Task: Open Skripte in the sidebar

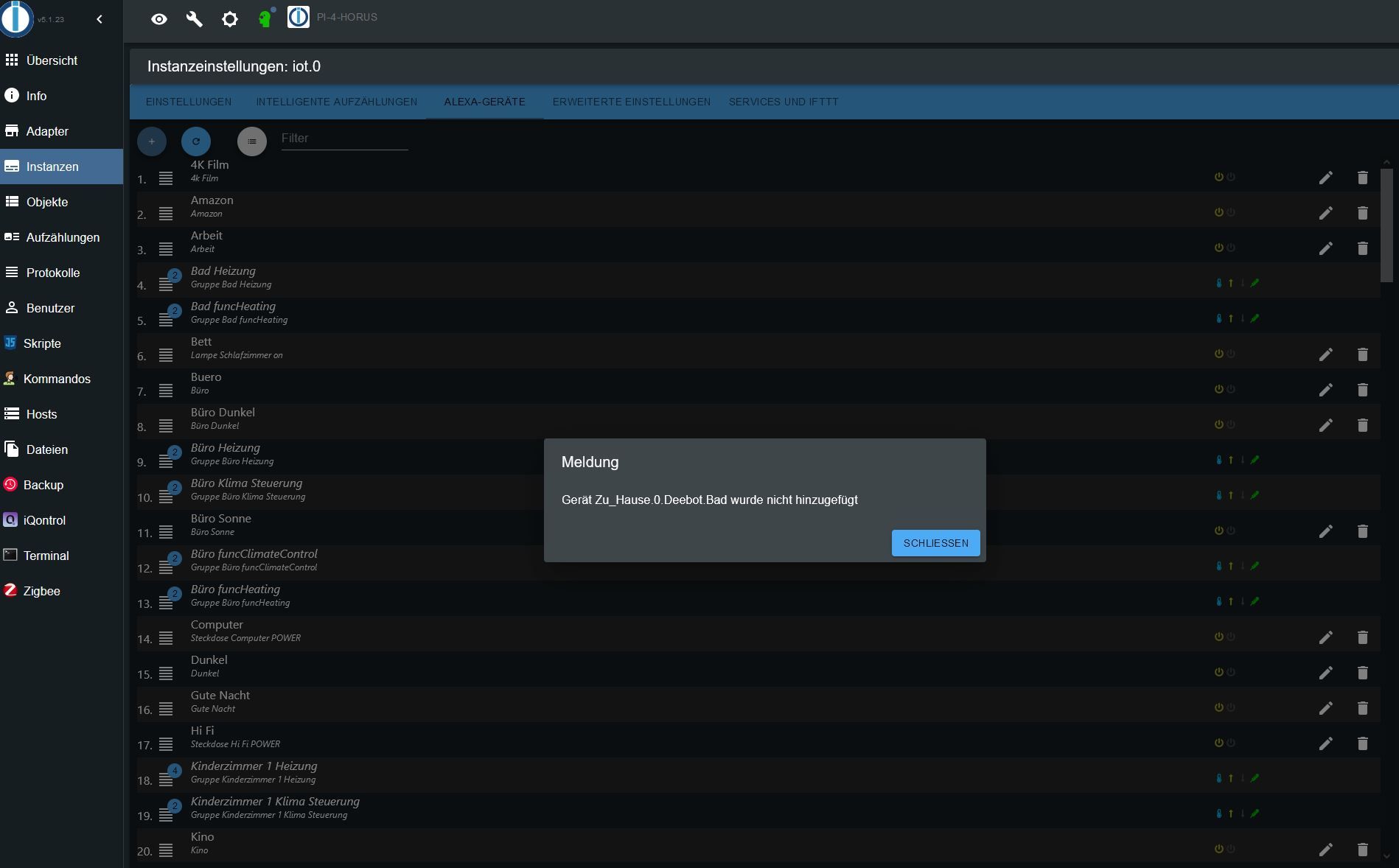Action: pos(61,343)
